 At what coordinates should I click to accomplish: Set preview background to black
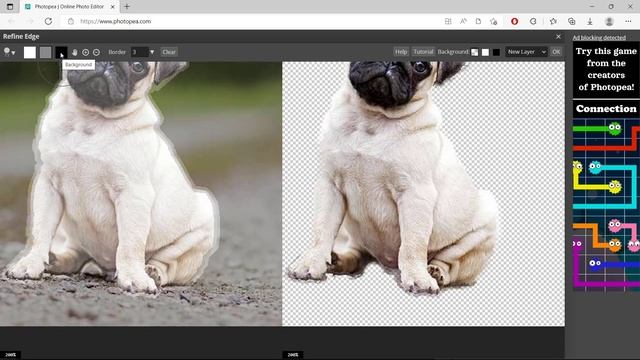click(x=496, y=52)
